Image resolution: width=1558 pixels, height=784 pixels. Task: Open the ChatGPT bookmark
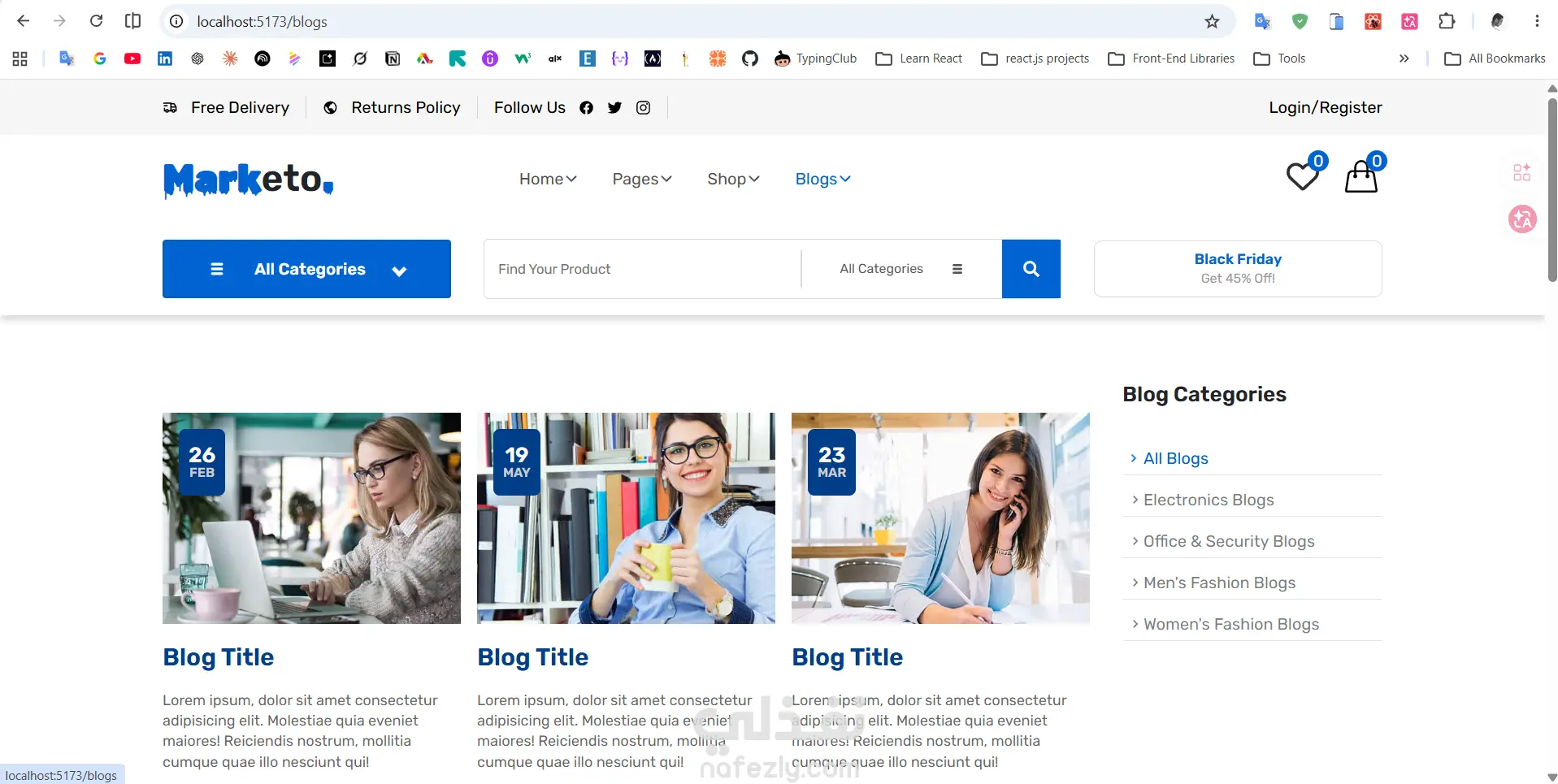[197, 58]
